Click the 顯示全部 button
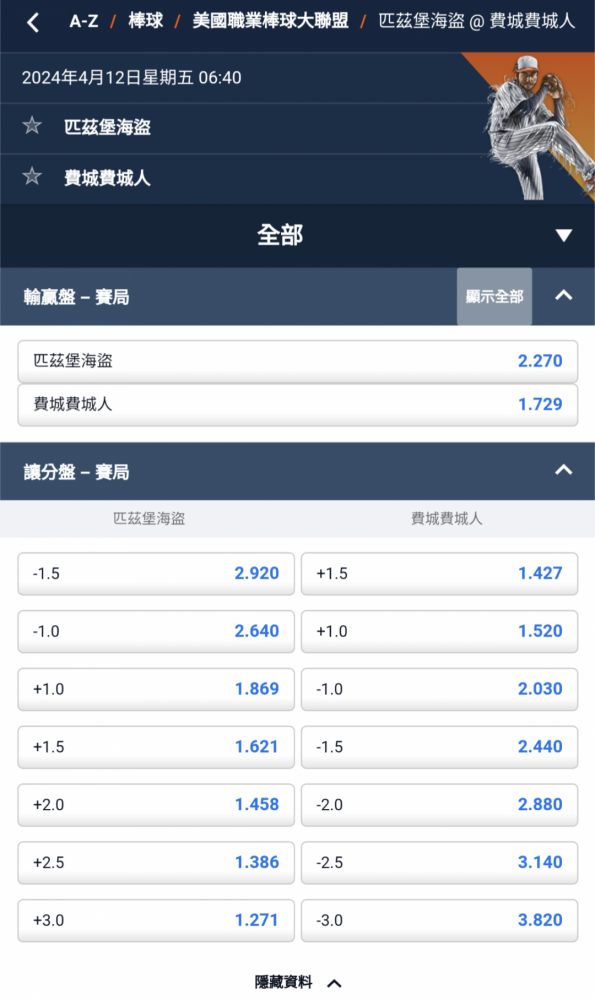This screenshot has height=1000, width=595. click(494, 297)
